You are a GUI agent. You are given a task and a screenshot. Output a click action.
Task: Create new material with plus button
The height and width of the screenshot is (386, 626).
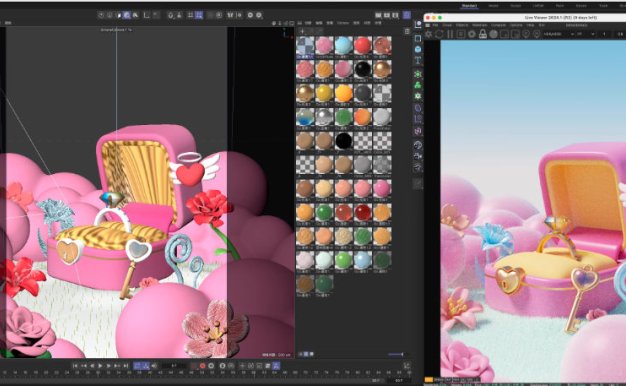(302, 31)
